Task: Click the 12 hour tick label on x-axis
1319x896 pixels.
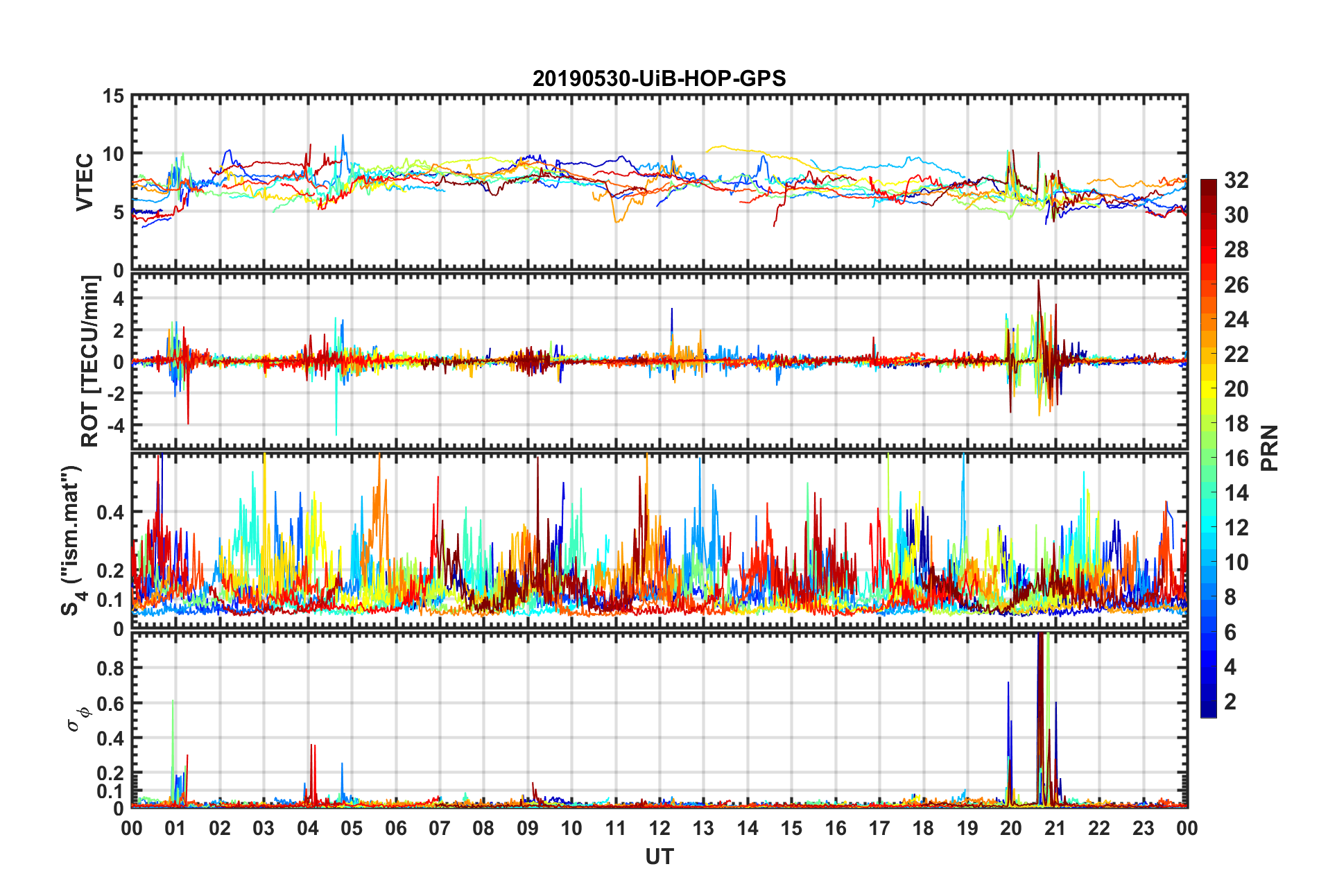Action: click(x=659, y=828)
